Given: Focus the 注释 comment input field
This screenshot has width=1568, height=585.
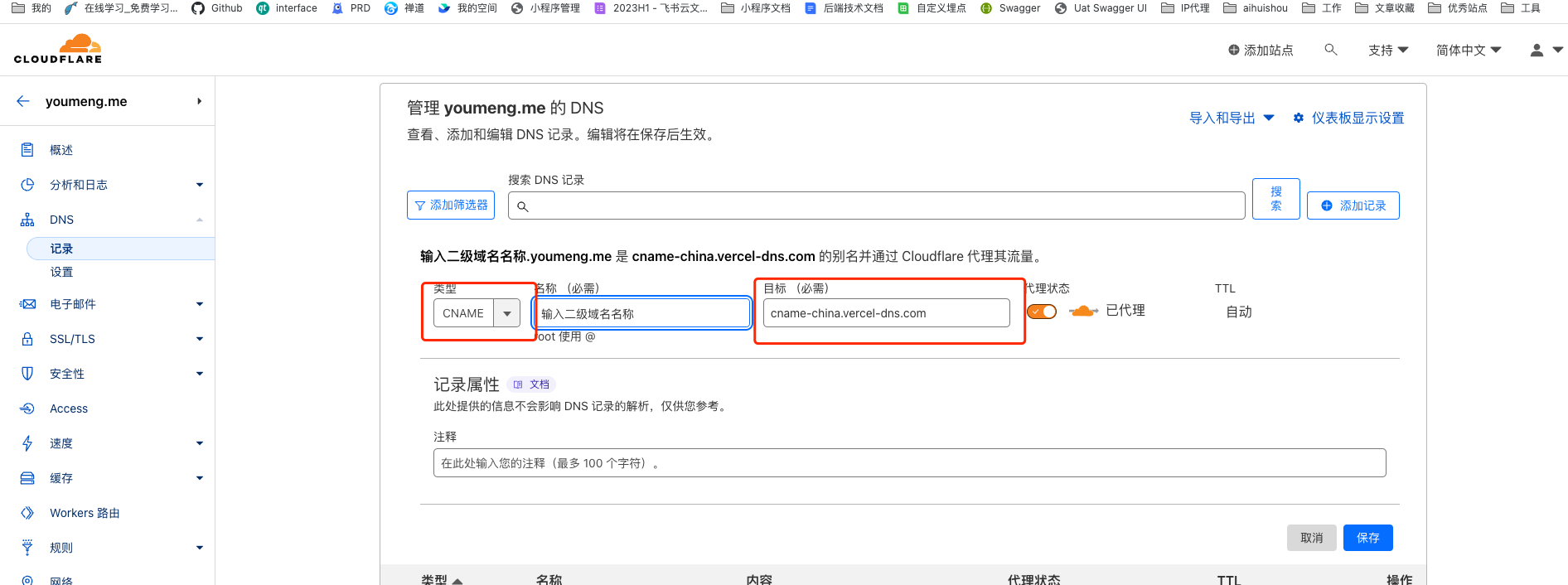Looking at the screenshot, I should point(910,463).
